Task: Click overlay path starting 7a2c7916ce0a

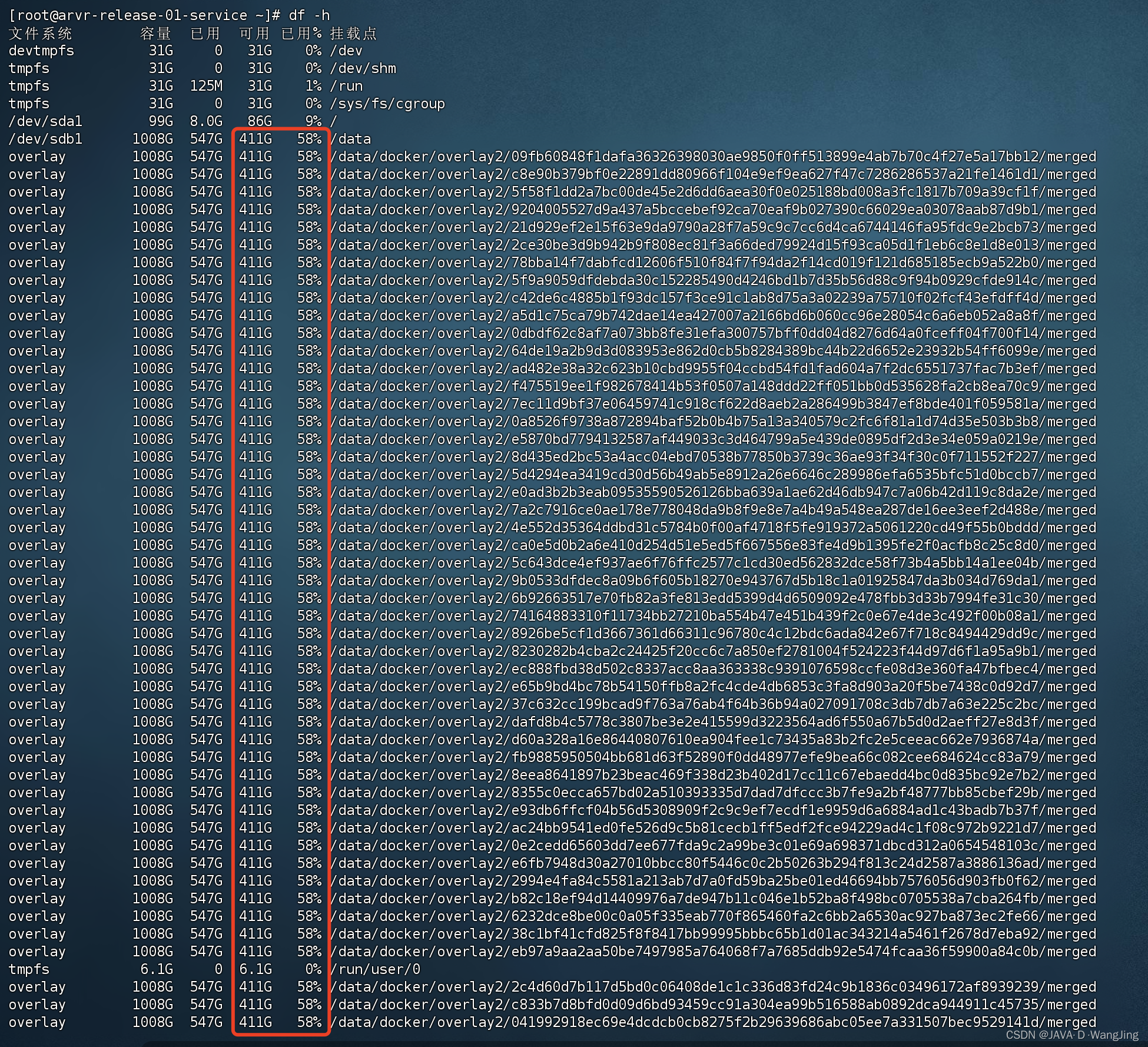Action: pyautogui.click(x=714, y=510)
